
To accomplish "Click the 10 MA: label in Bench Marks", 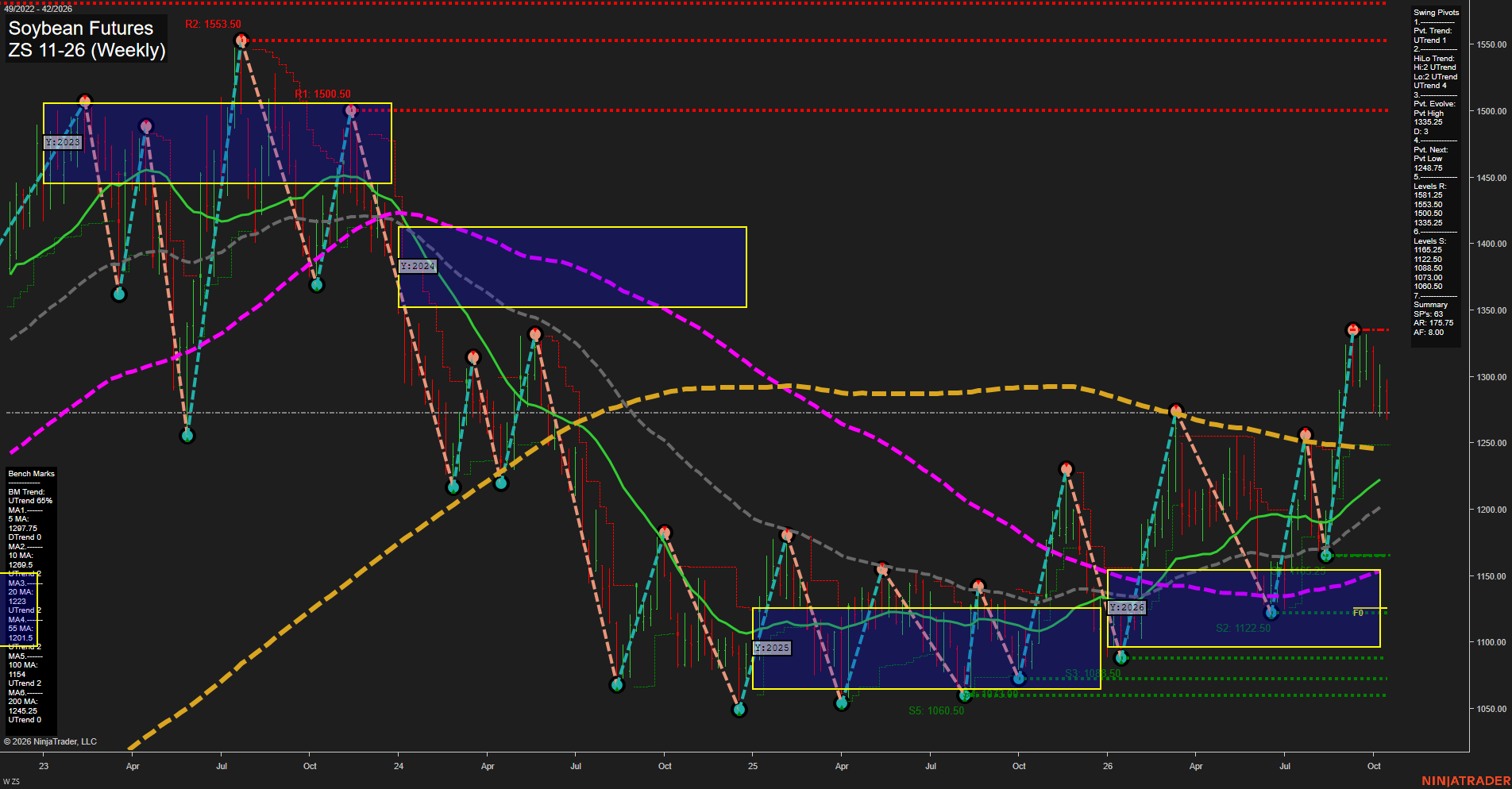I will pyautogui.click(x=21, y=556).
